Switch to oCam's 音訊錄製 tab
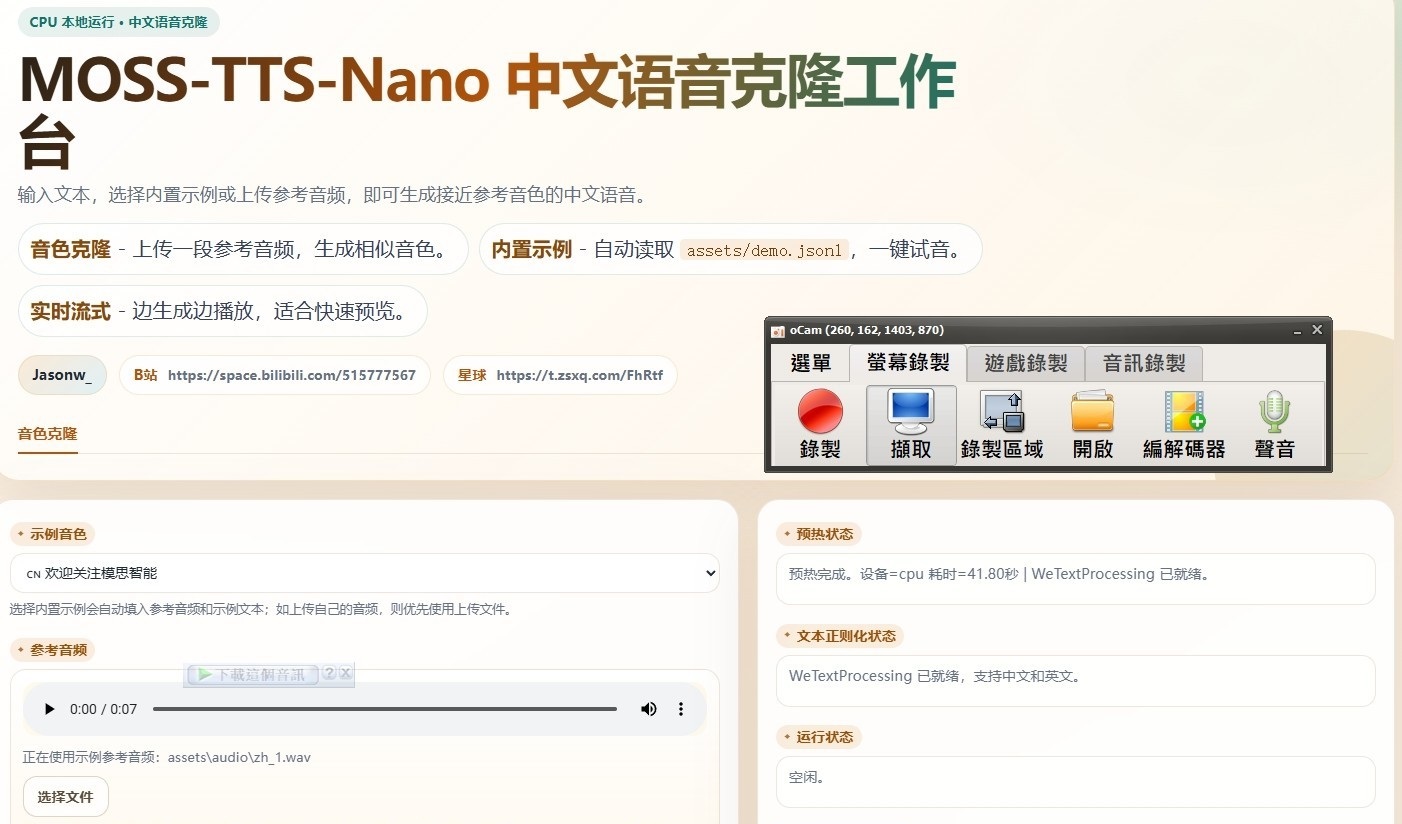Viewport: 1402px width, 824px height. click(1144, 363)
